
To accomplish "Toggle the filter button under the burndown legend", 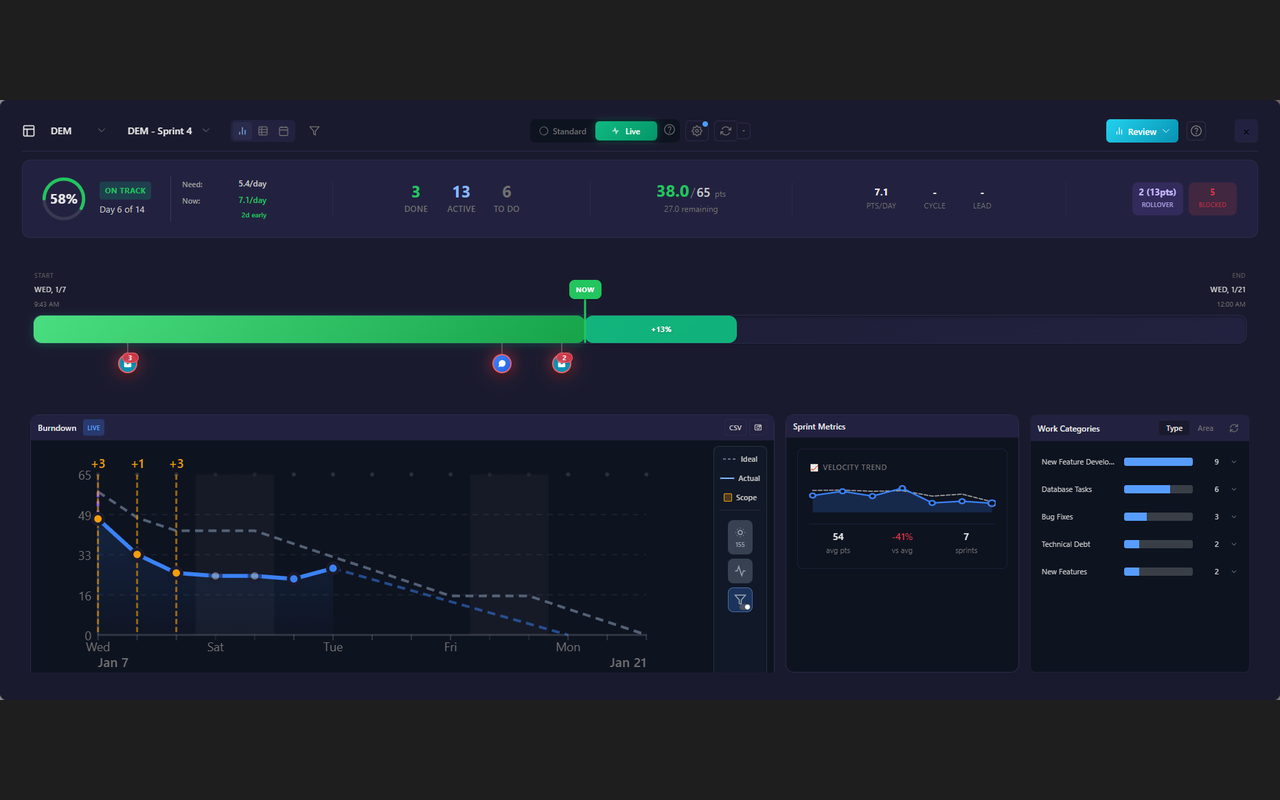I will (740, 599).
